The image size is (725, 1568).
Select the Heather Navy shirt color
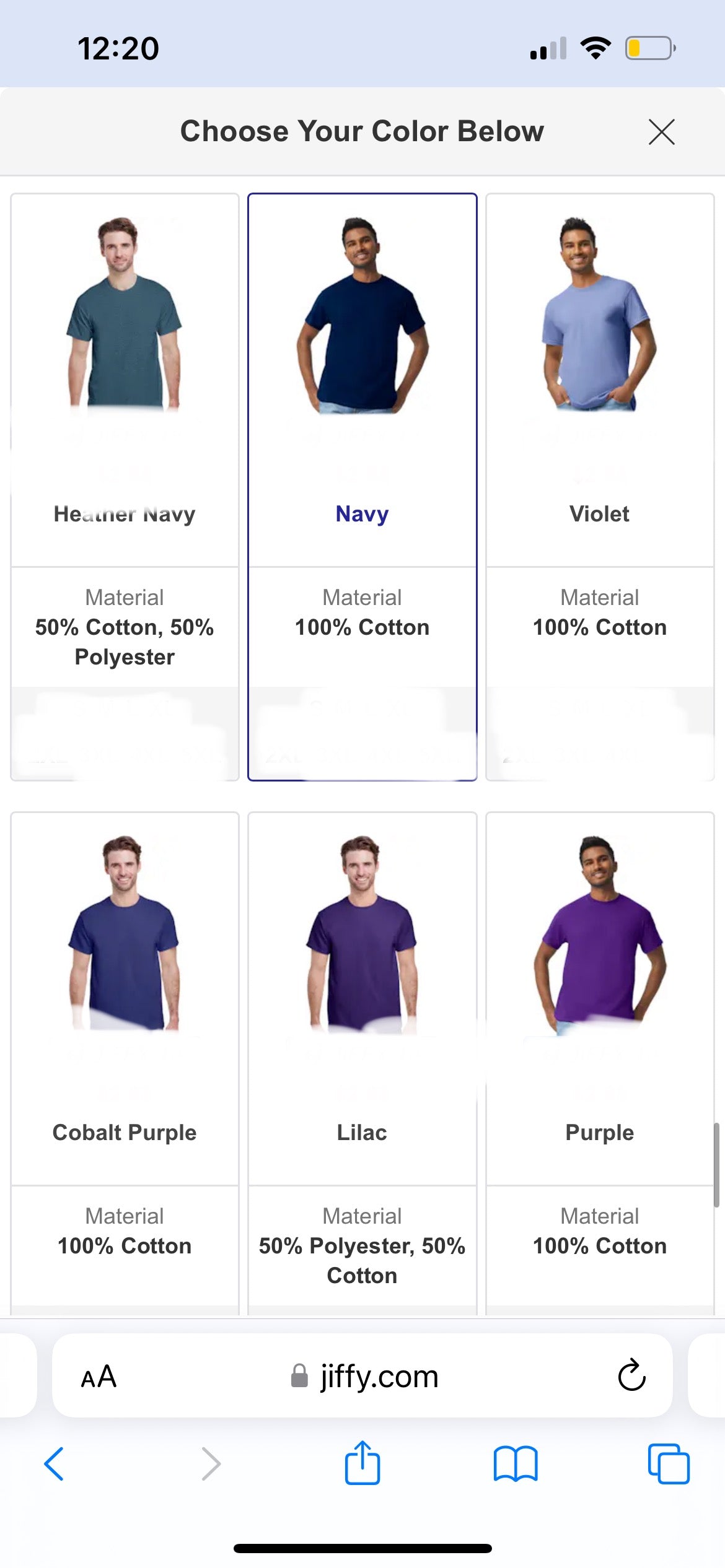click(125, 315)
